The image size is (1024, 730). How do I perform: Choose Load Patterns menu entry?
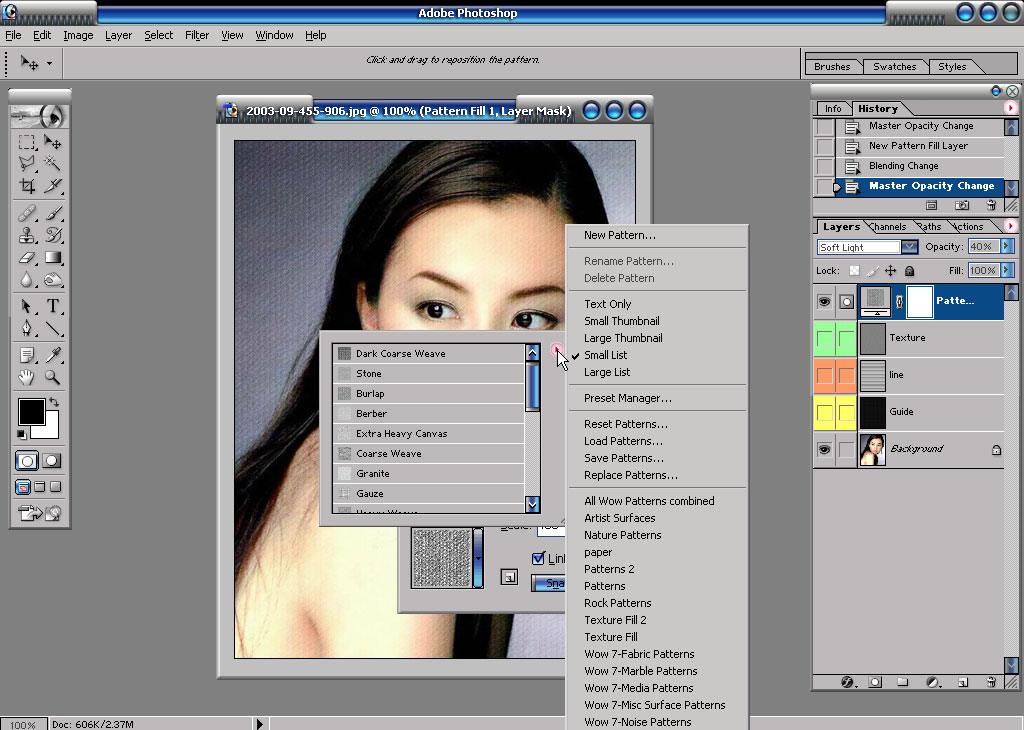(623, 441)
